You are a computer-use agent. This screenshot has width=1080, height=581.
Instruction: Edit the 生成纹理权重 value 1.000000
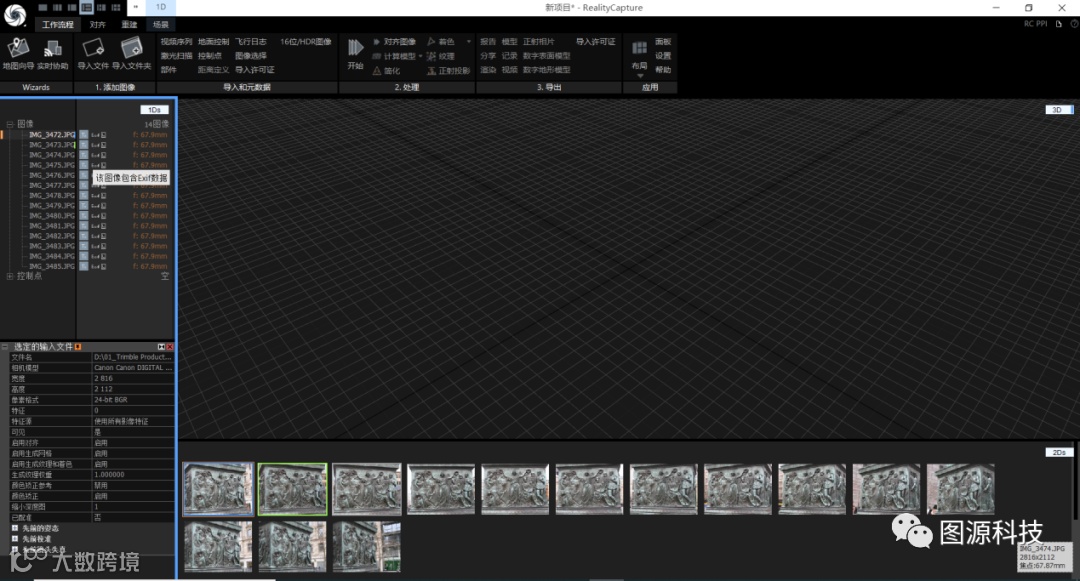point(133,474)
